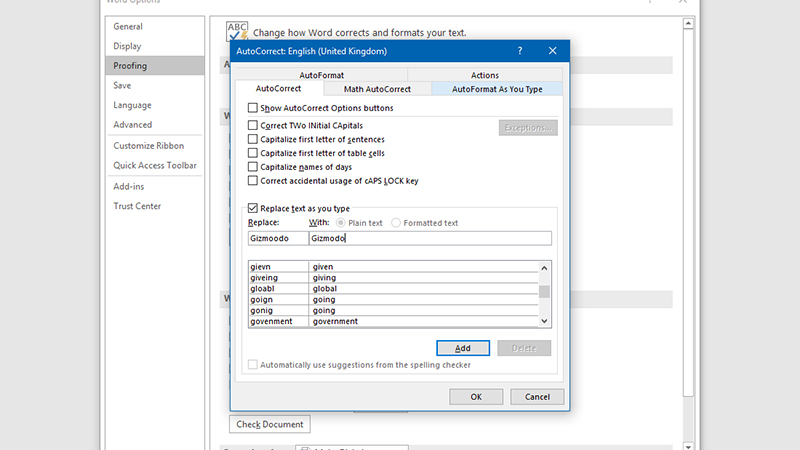The height and width of the screenshot is (450, 800).
Task: Open Language options category
Action: coord(155,105)
